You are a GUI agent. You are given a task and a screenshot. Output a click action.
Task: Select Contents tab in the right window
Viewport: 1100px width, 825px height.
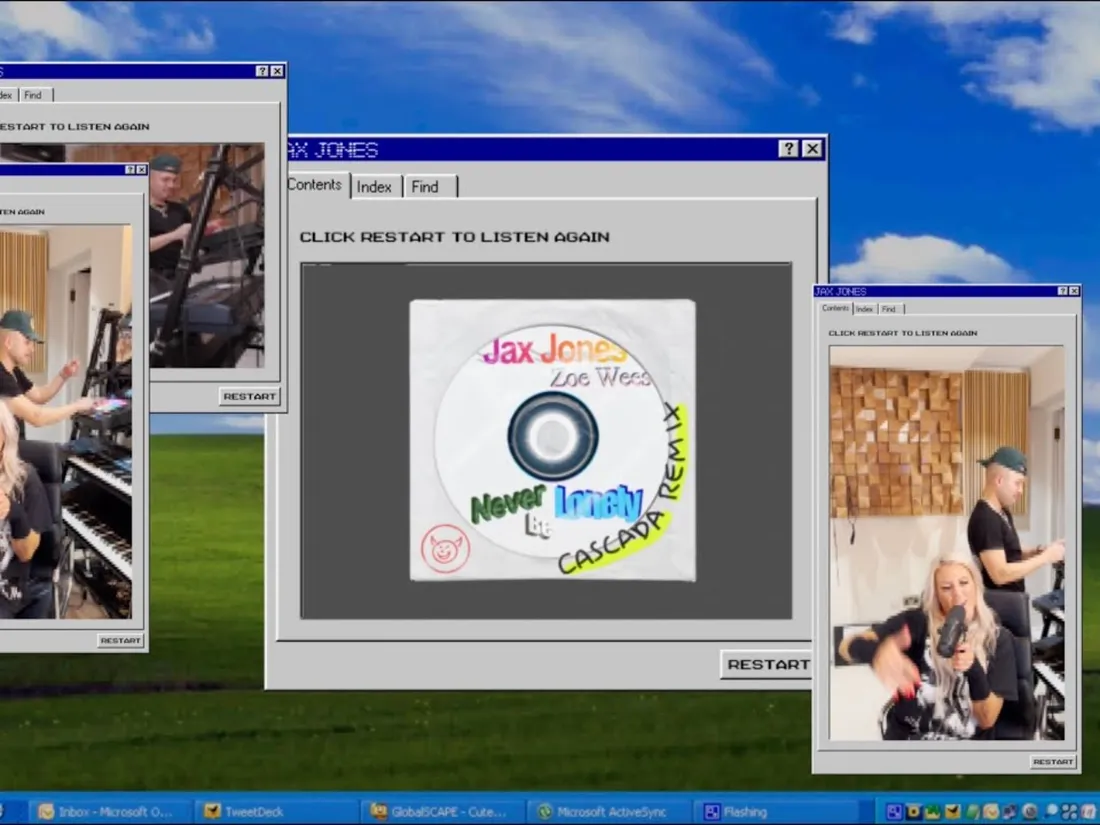pos(835,308)
